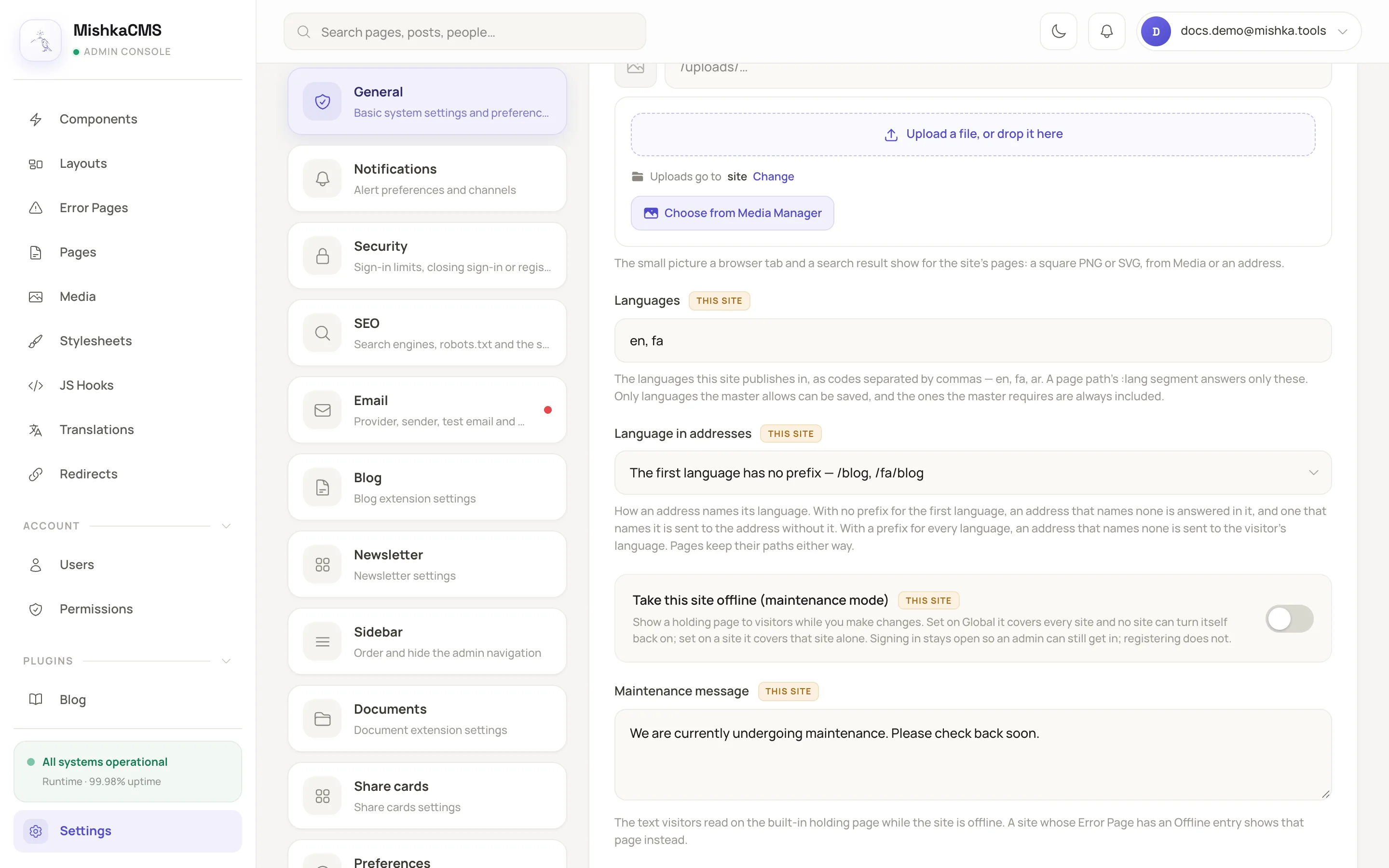The height and width of the screenshot is (868, 1389).
Task: Open notifications bell in the top bar
Action: 1106,31
